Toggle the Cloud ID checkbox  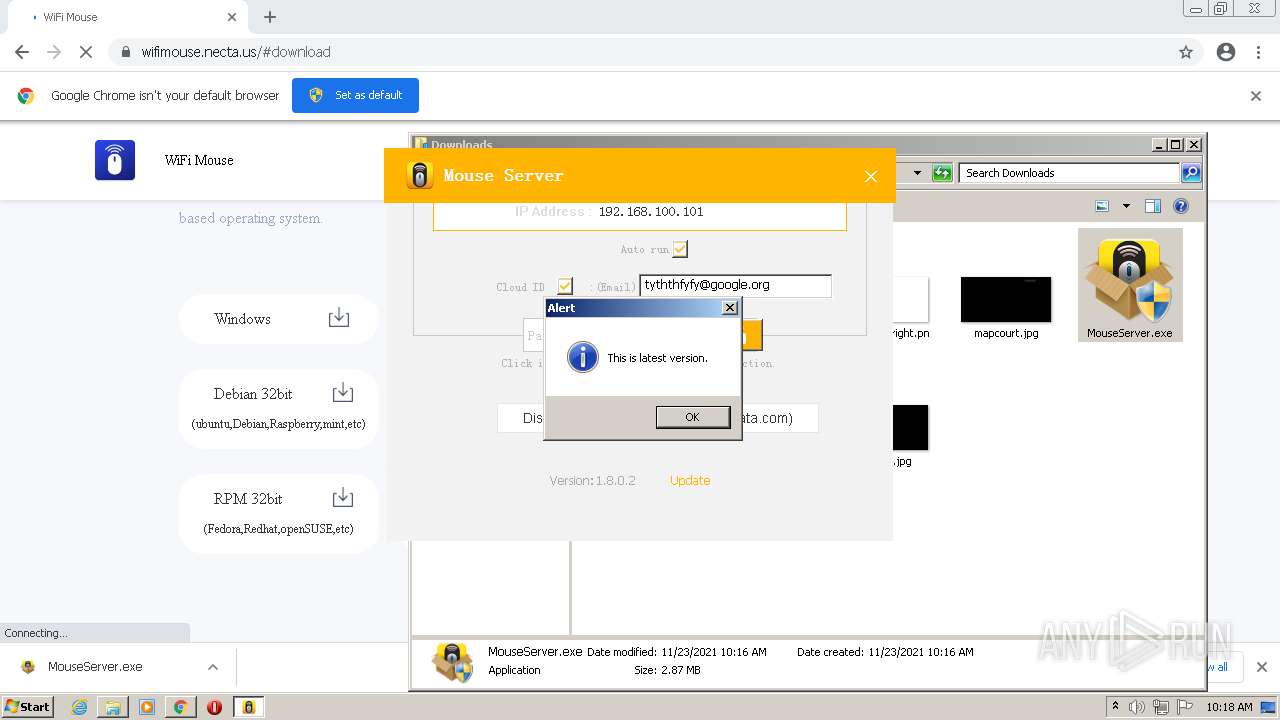(x=565, y=286)
